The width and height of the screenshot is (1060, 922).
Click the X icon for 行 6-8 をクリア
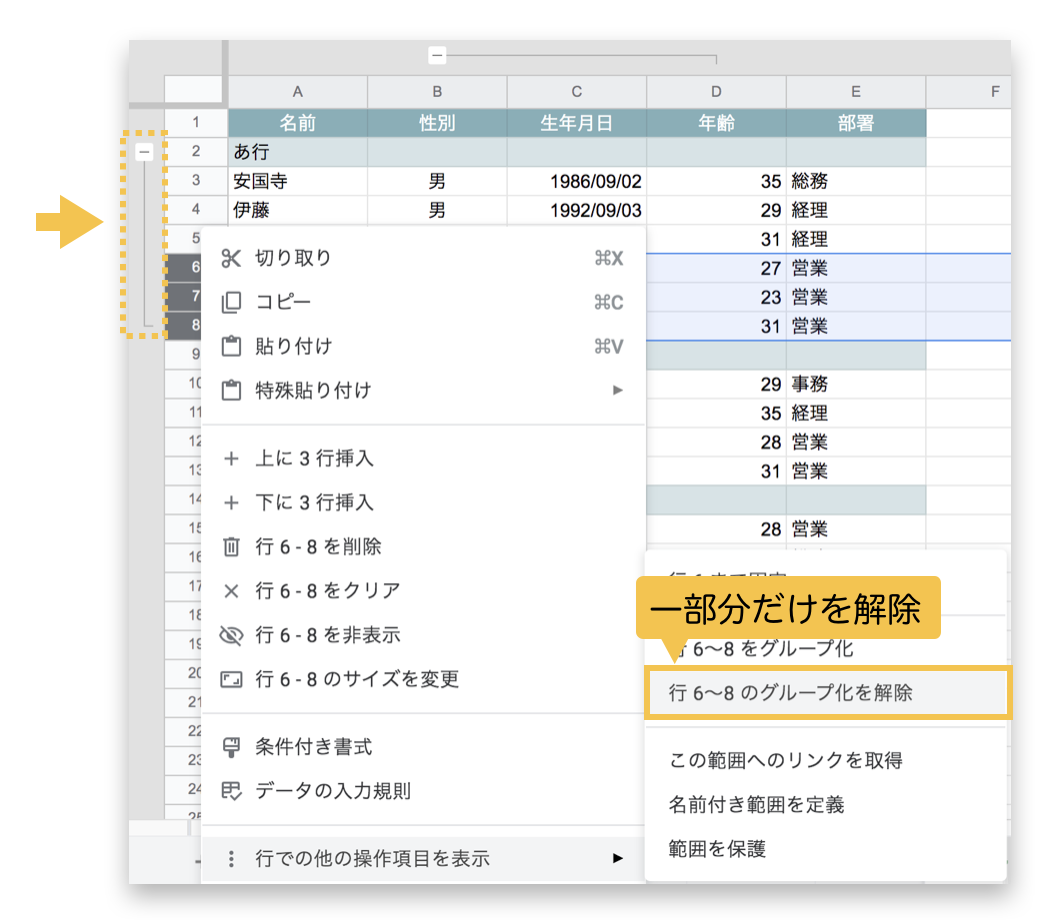pyautogui.click(x=230, y=590)
